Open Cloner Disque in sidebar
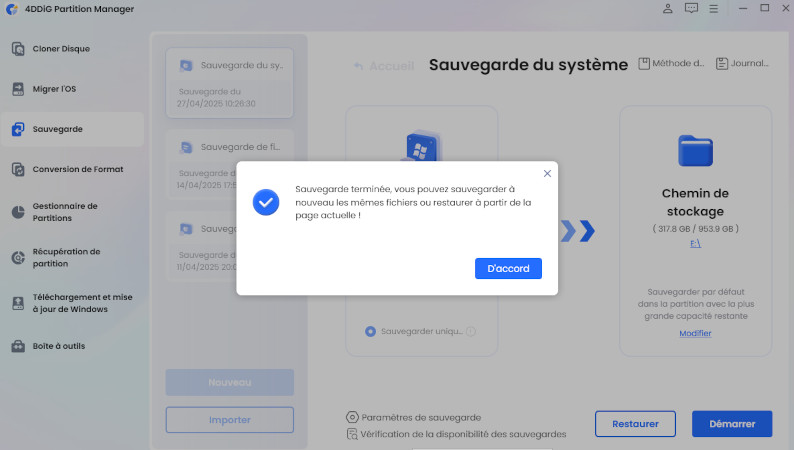Screen dimensions: 794x450 coord(72,49)
